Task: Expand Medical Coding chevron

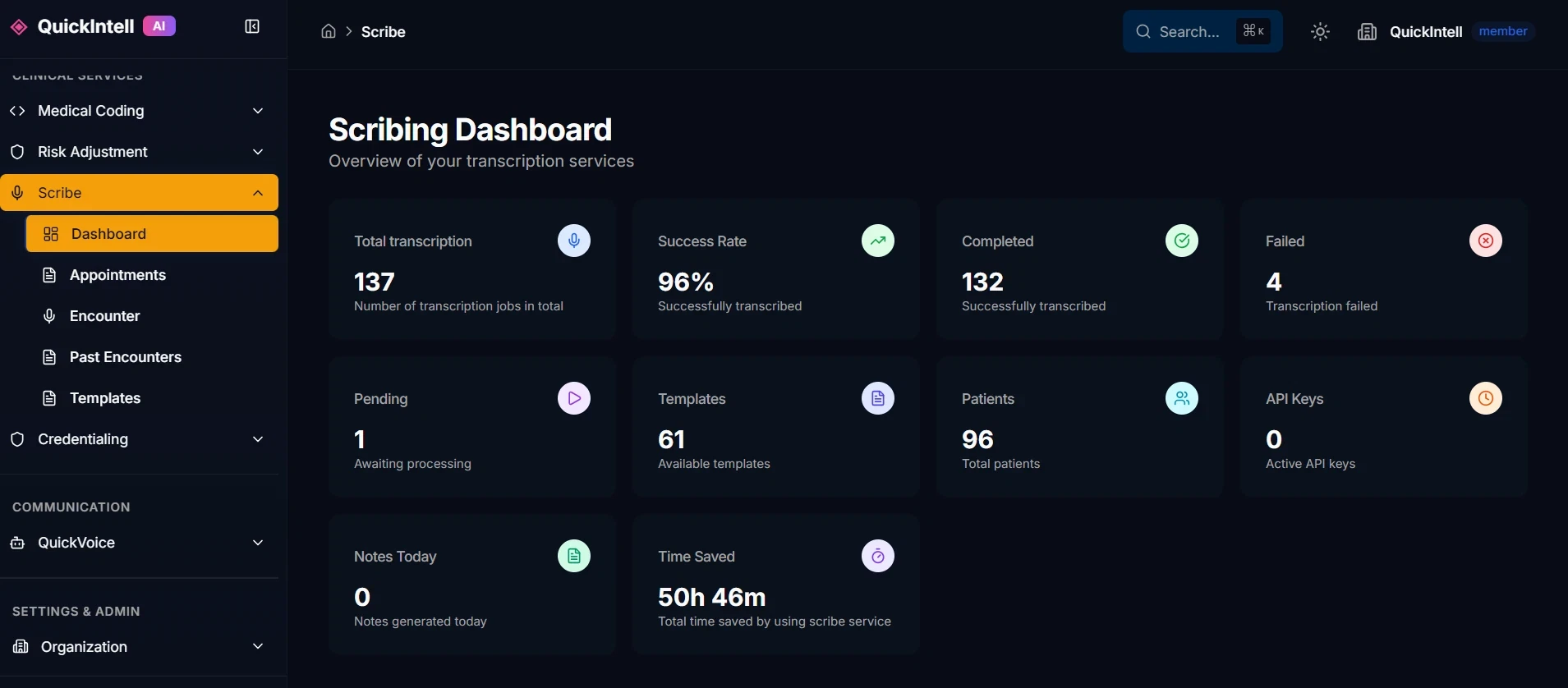Action: point(258,111)
